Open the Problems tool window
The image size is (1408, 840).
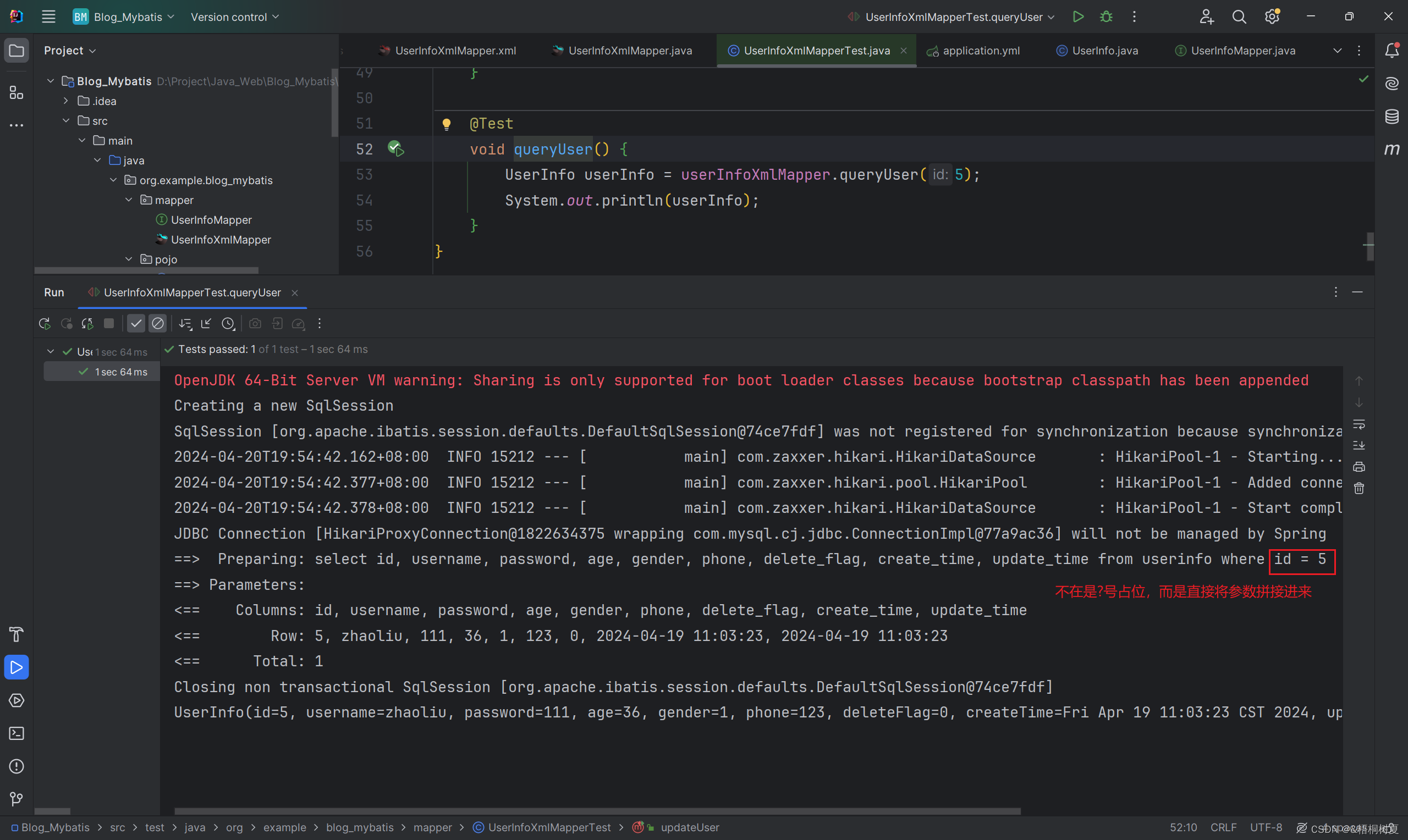point(16,766)
